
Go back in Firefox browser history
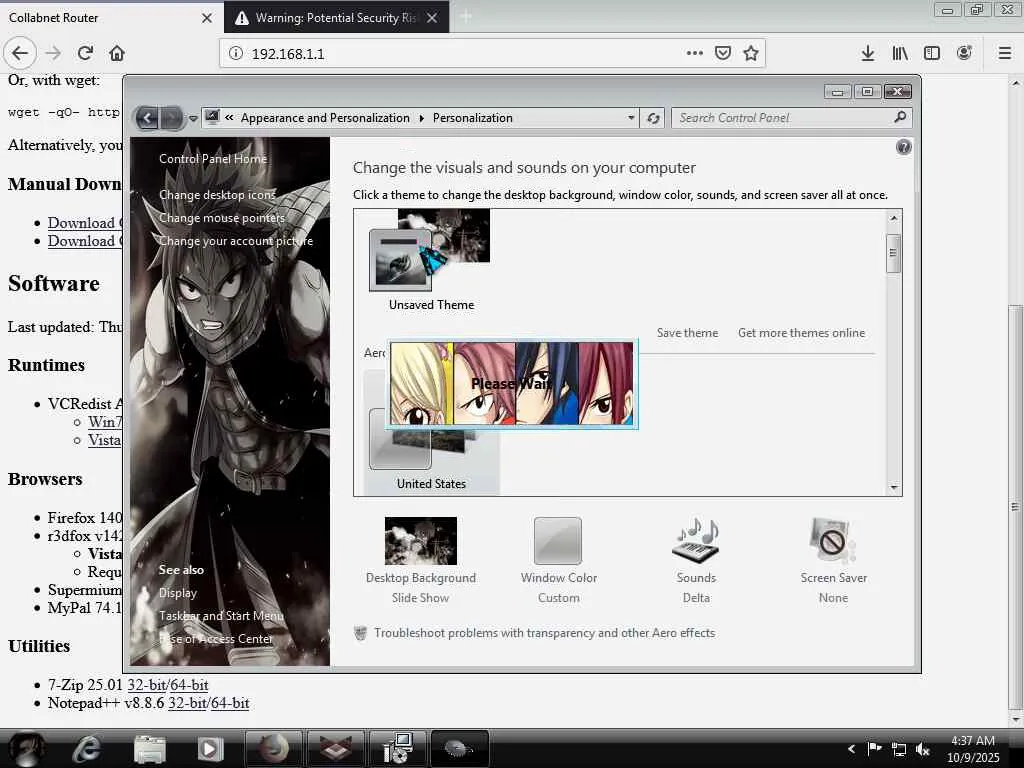pyautogui.click(x=20, y=54)
